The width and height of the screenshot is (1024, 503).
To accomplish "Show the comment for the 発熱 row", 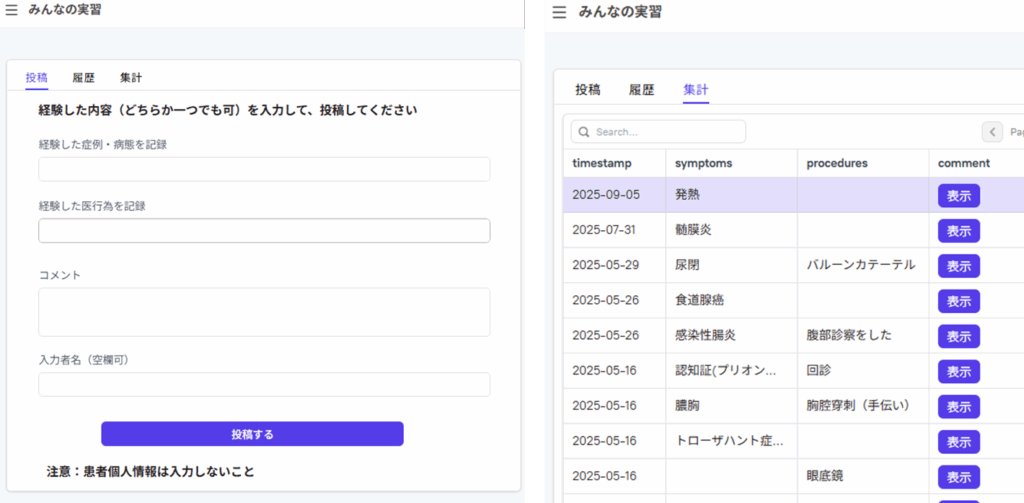I will (x=958, y=196).
